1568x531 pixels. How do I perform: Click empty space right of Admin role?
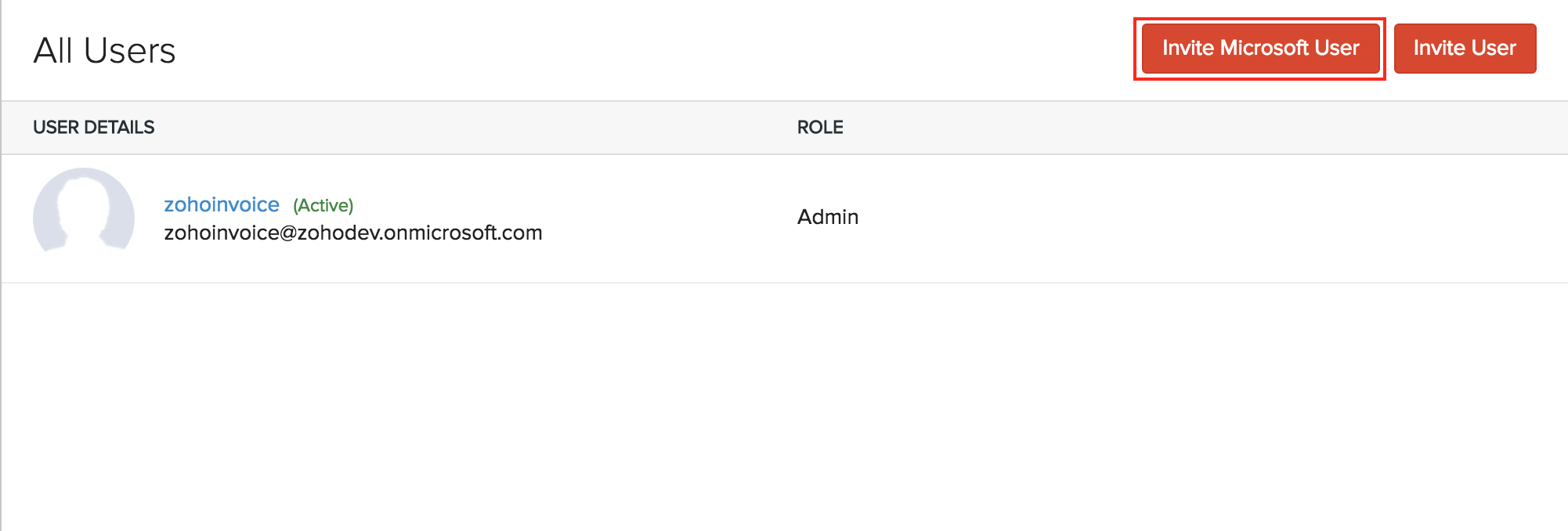(1175, 218)
